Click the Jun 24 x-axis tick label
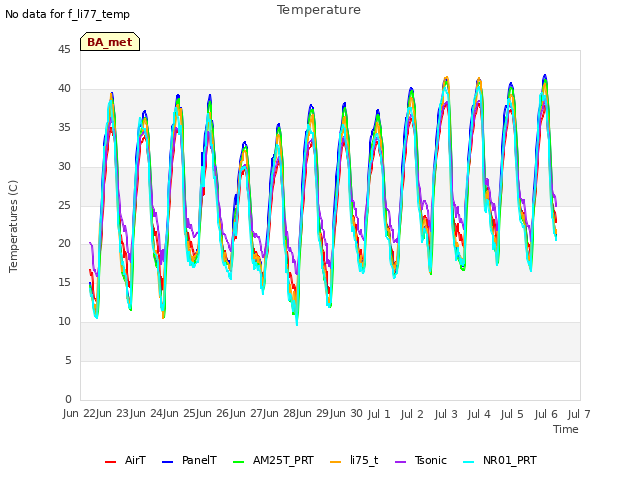The image size is (640, 480). coord(147,413)
